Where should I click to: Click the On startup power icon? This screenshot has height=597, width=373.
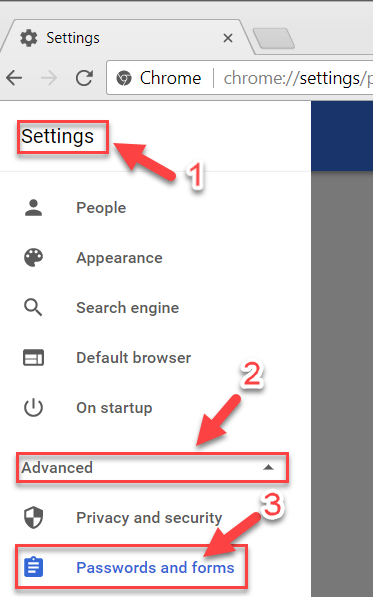tap(33, 407)
